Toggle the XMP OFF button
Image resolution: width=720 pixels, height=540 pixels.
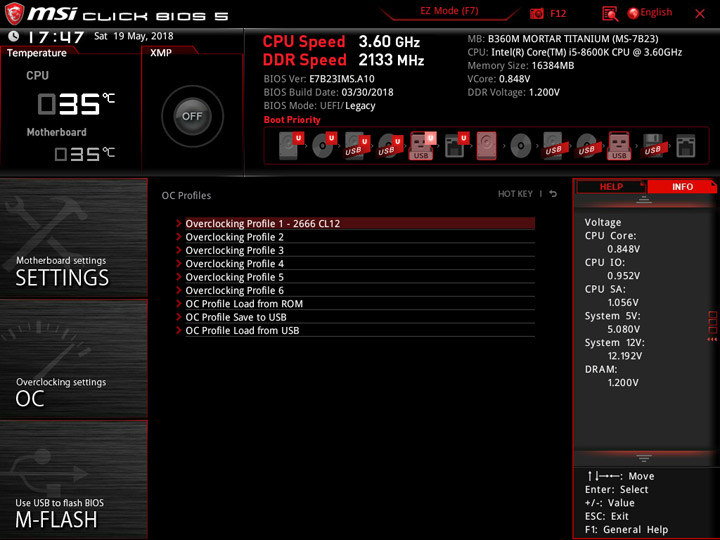[x=192, y=116]
